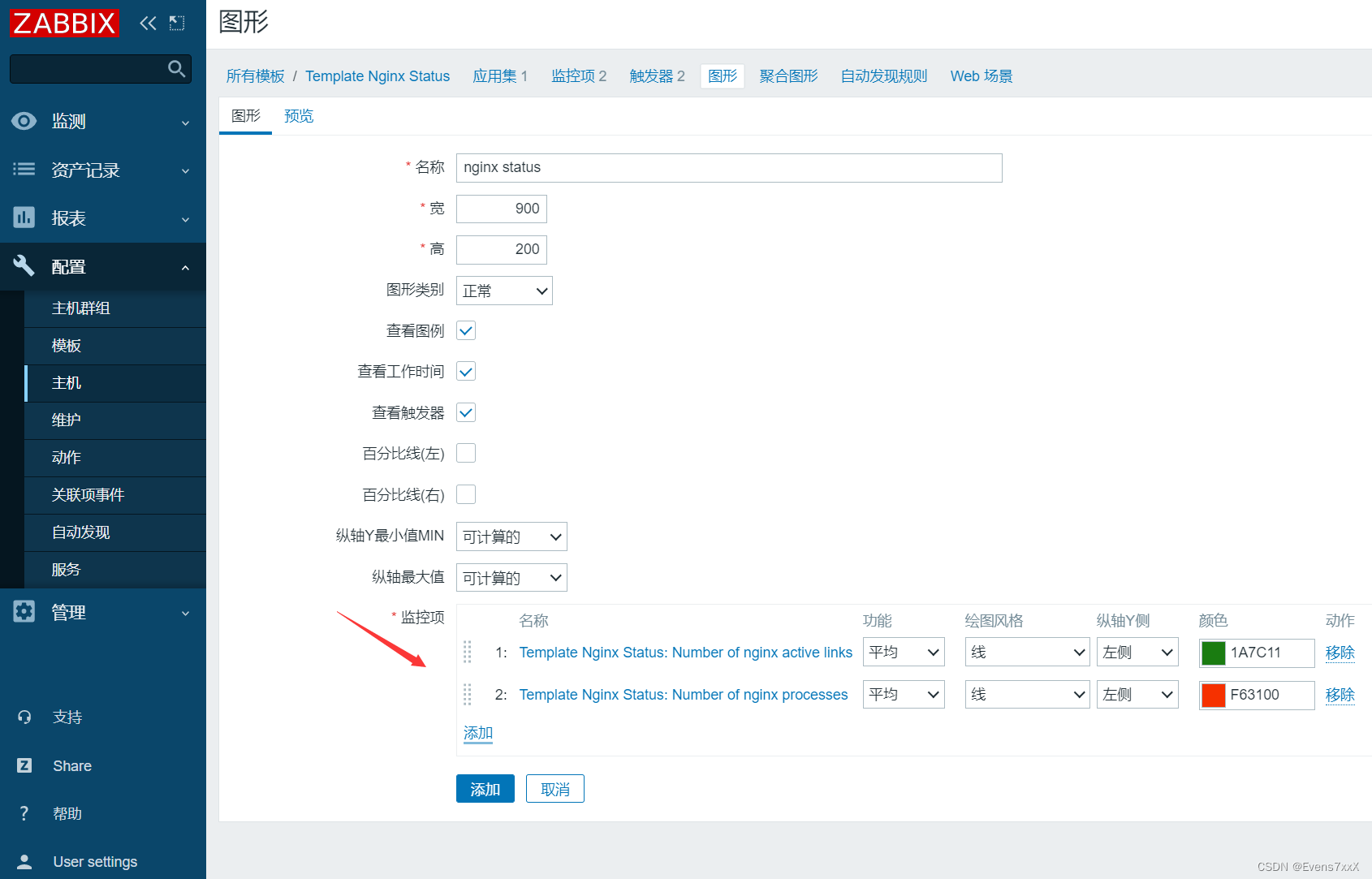Disable the 查看图例 checkbox
Viewport: 1372px width, 879px height.
(x=465, y=330)
